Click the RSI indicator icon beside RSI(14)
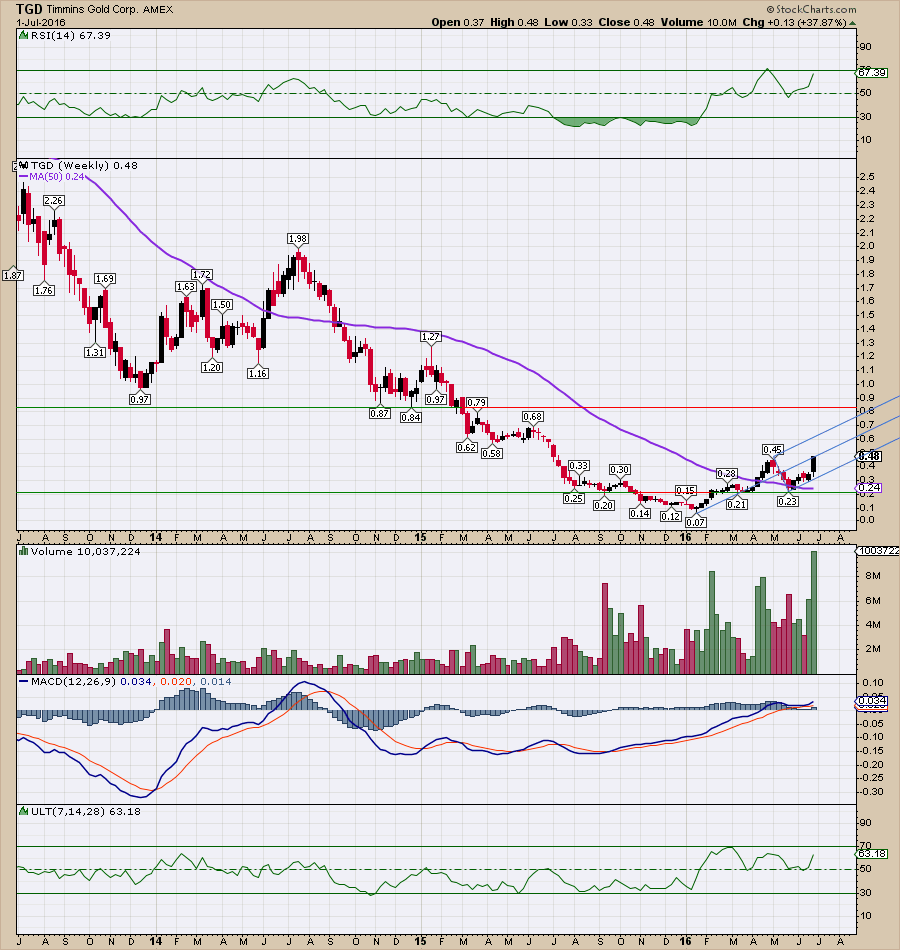This screenshot has height=950, width=900. point(24,35)
